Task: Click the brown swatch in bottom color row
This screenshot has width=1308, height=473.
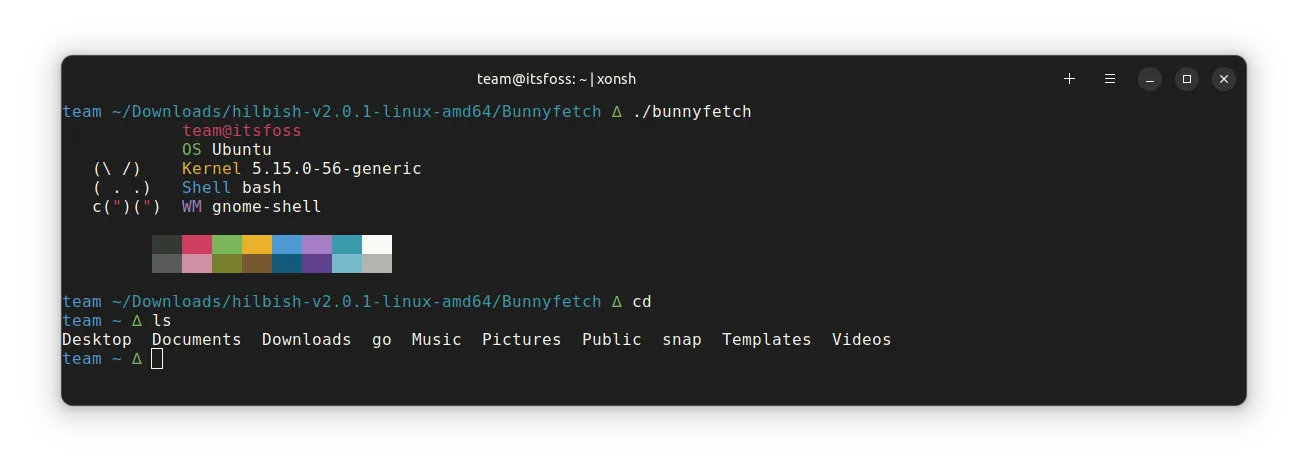Action: [x=257, y=264]
